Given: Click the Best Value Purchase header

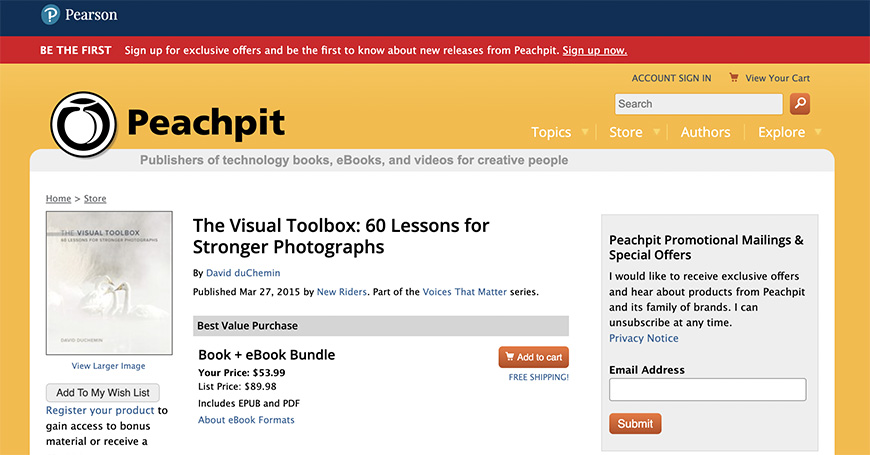Looking at the screenshot, I should click(x=381, y=326).
